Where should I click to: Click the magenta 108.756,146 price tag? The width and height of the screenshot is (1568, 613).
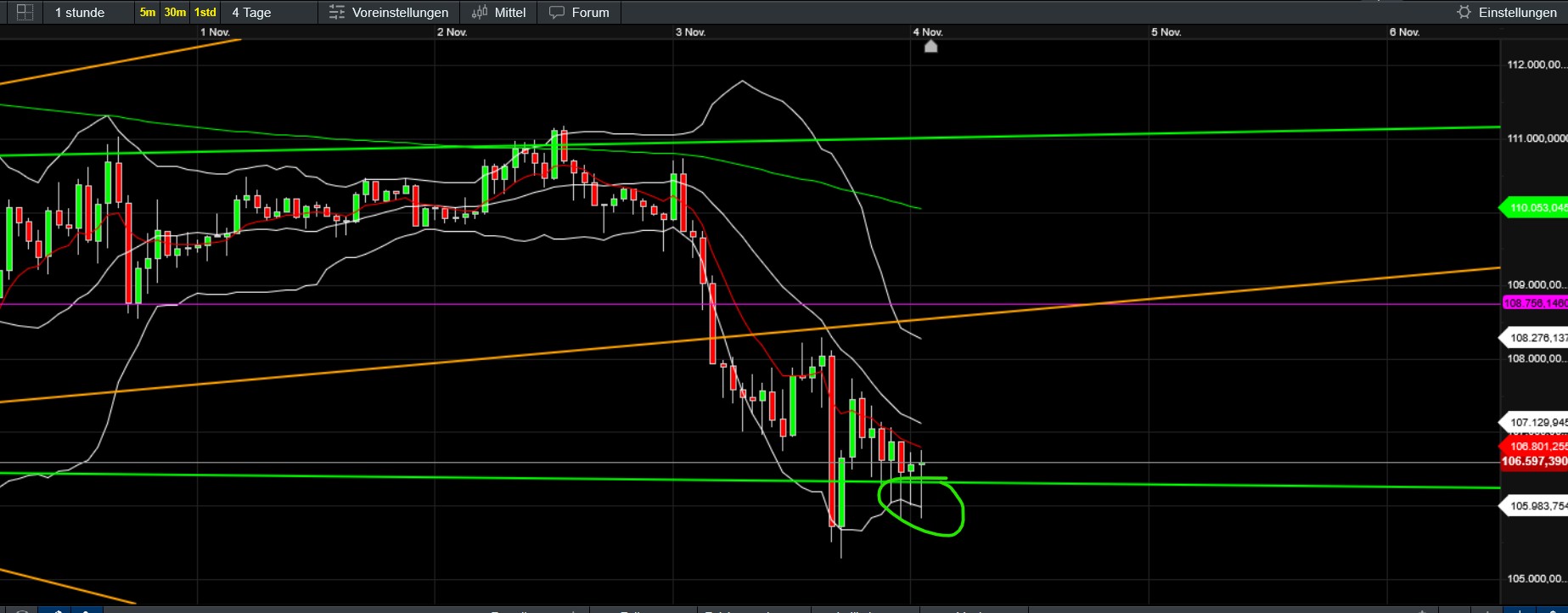pos(1534,303)
